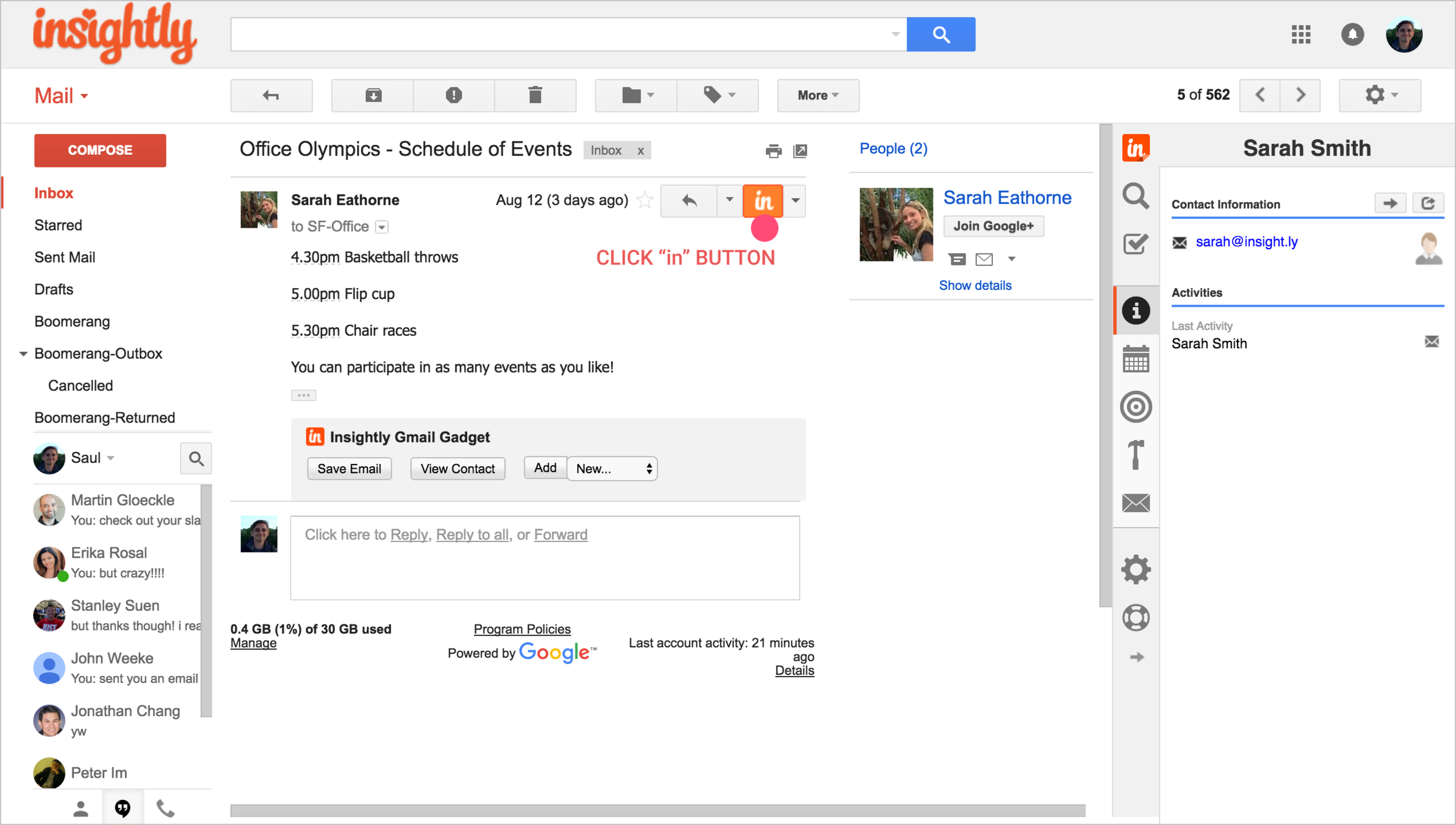Open the New... select in the Insightly Gadget
Image resolution: width=1456 pixels, height=825 pixels.
pyautogui.click(x=612, y=469)
